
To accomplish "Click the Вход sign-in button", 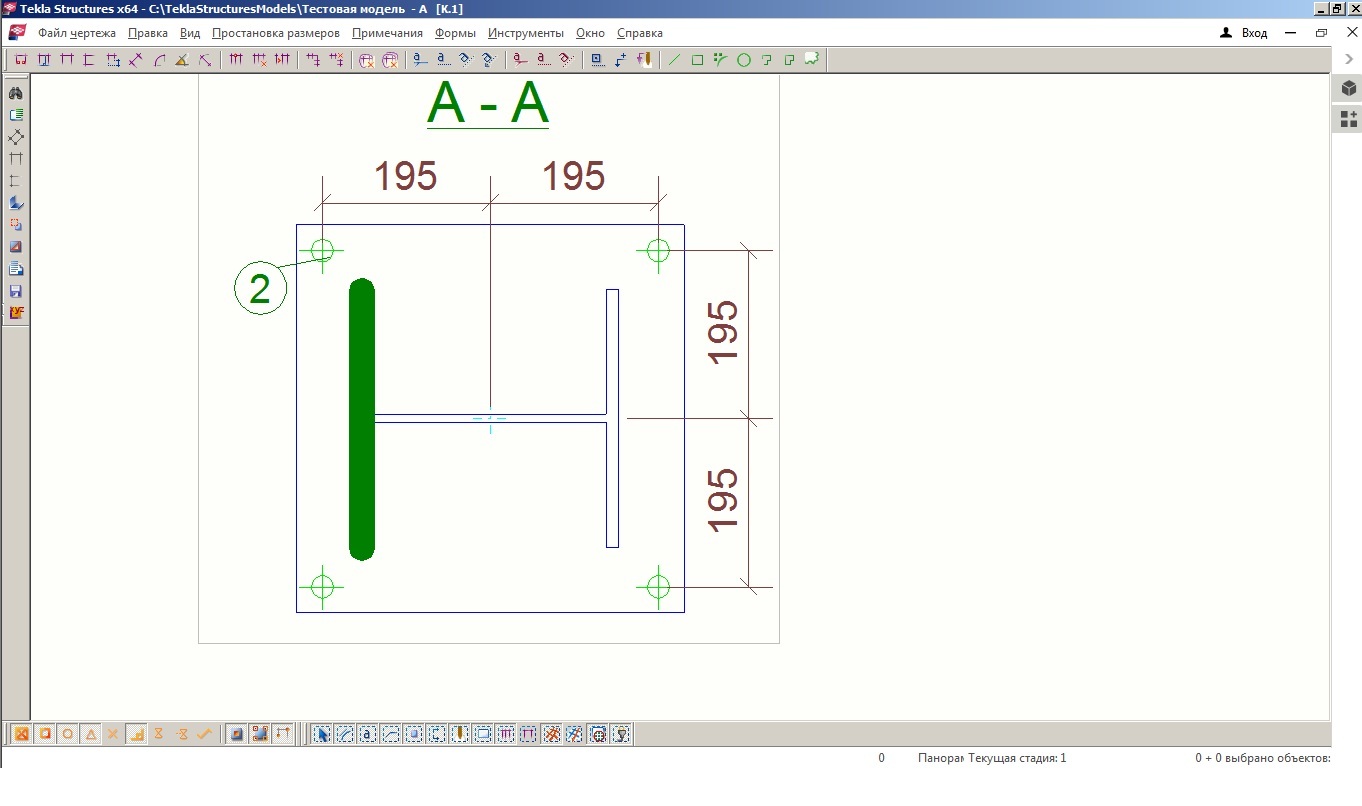I will tap(1245, 33).
